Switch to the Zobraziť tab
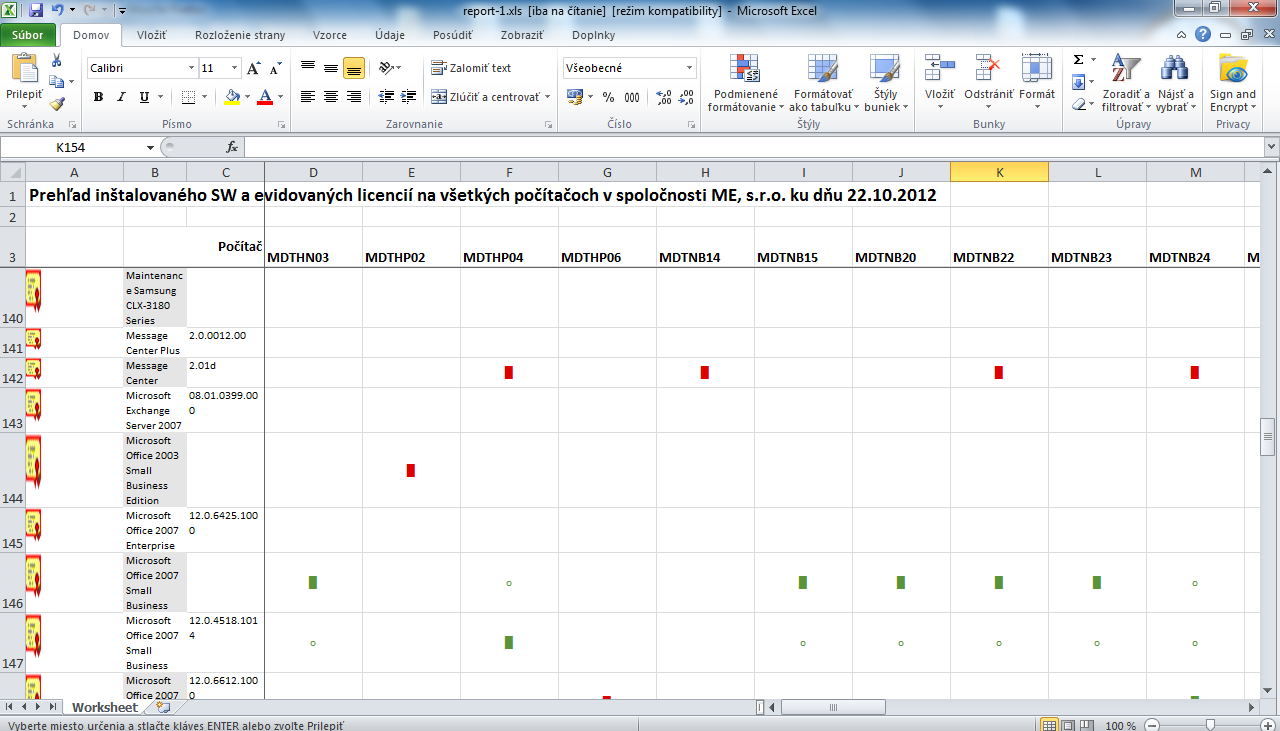The height and width of the screenshot is (731, 1280). click(x=521, y=35)
